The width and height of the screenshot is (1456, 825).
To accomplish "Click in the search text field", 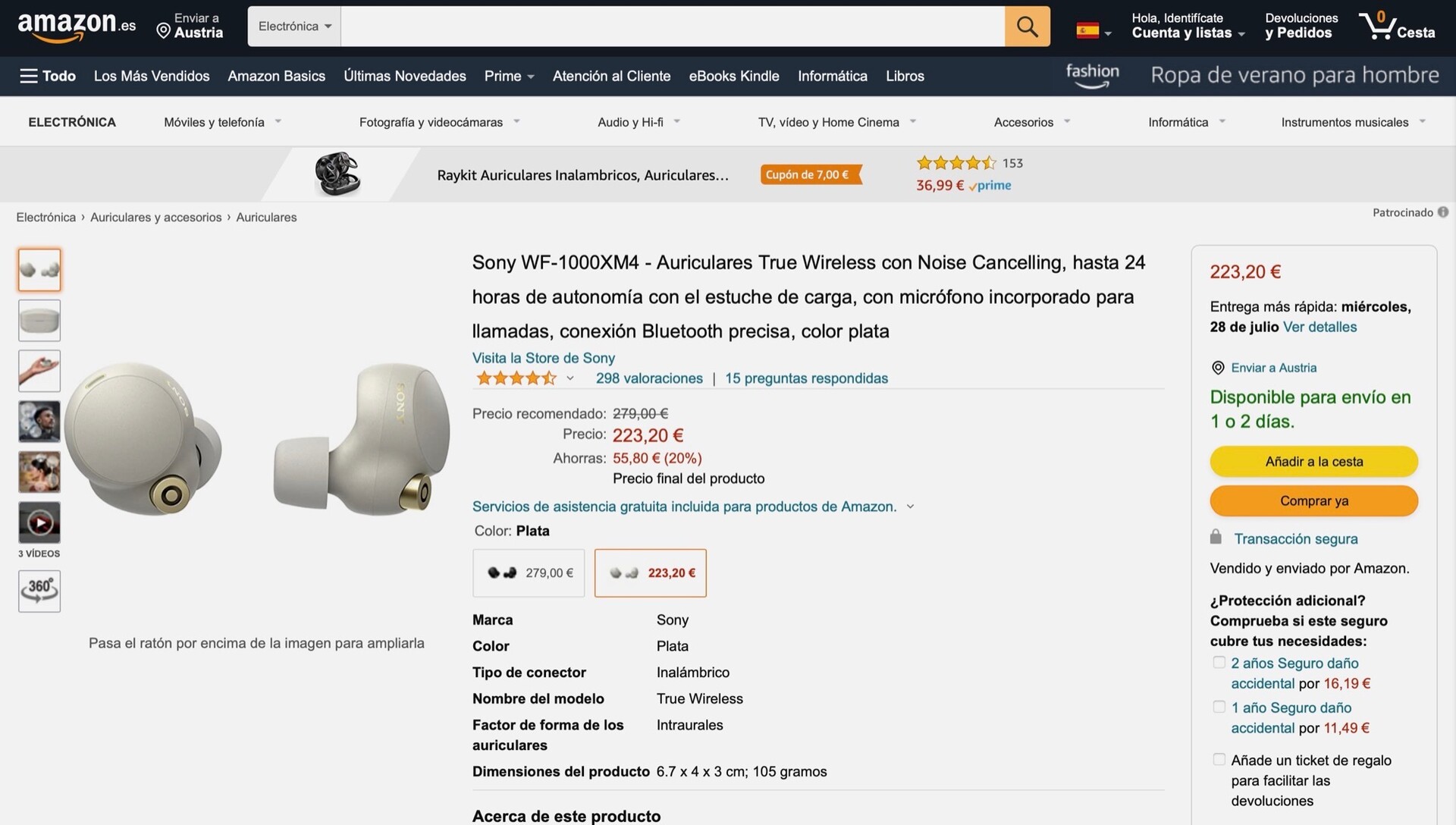I will pyautogui.click(x=672, y=27).
